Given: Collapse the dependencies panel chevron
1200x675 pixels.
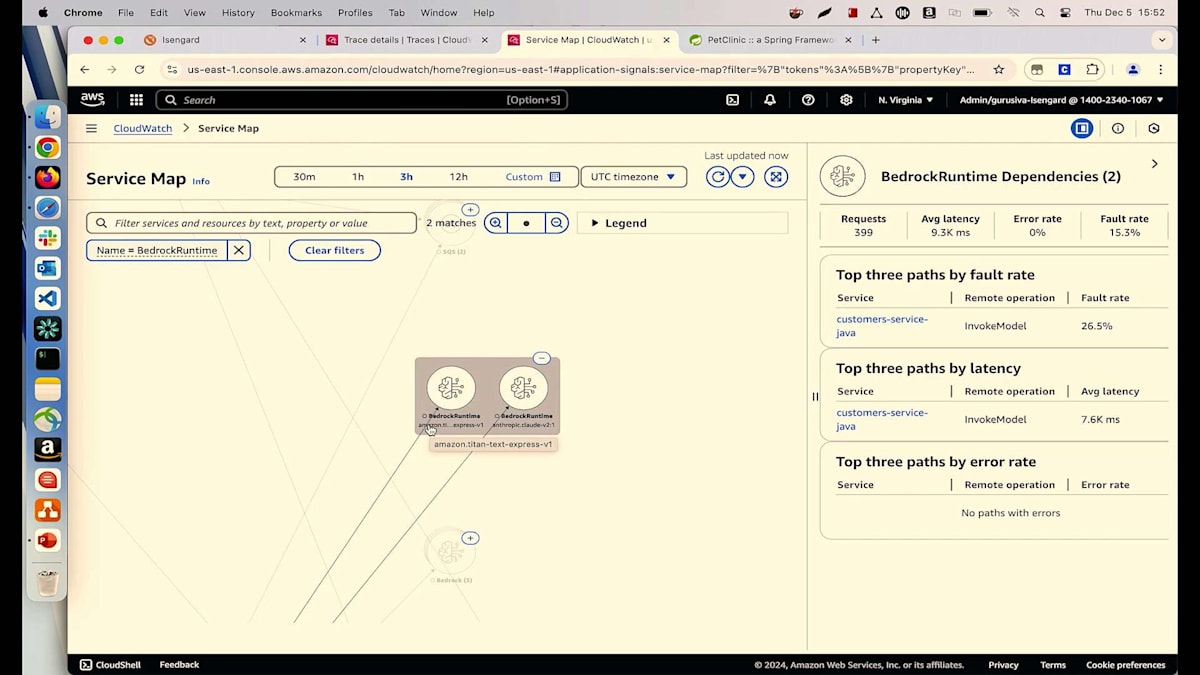Looking at the screenshot, I should pyautogui.click(x=1154, y=163).
